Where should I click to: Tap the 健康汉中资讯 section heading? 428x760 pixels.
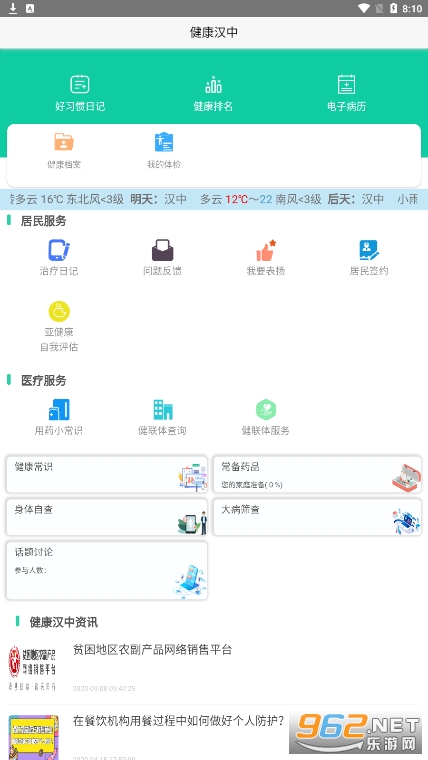[64, 622]
